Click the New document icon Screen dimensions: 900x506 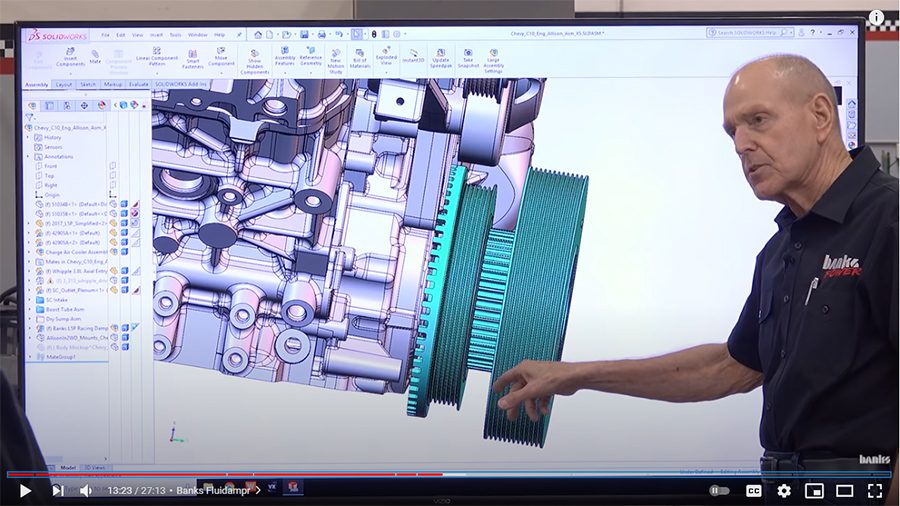(x=269, y=34)
